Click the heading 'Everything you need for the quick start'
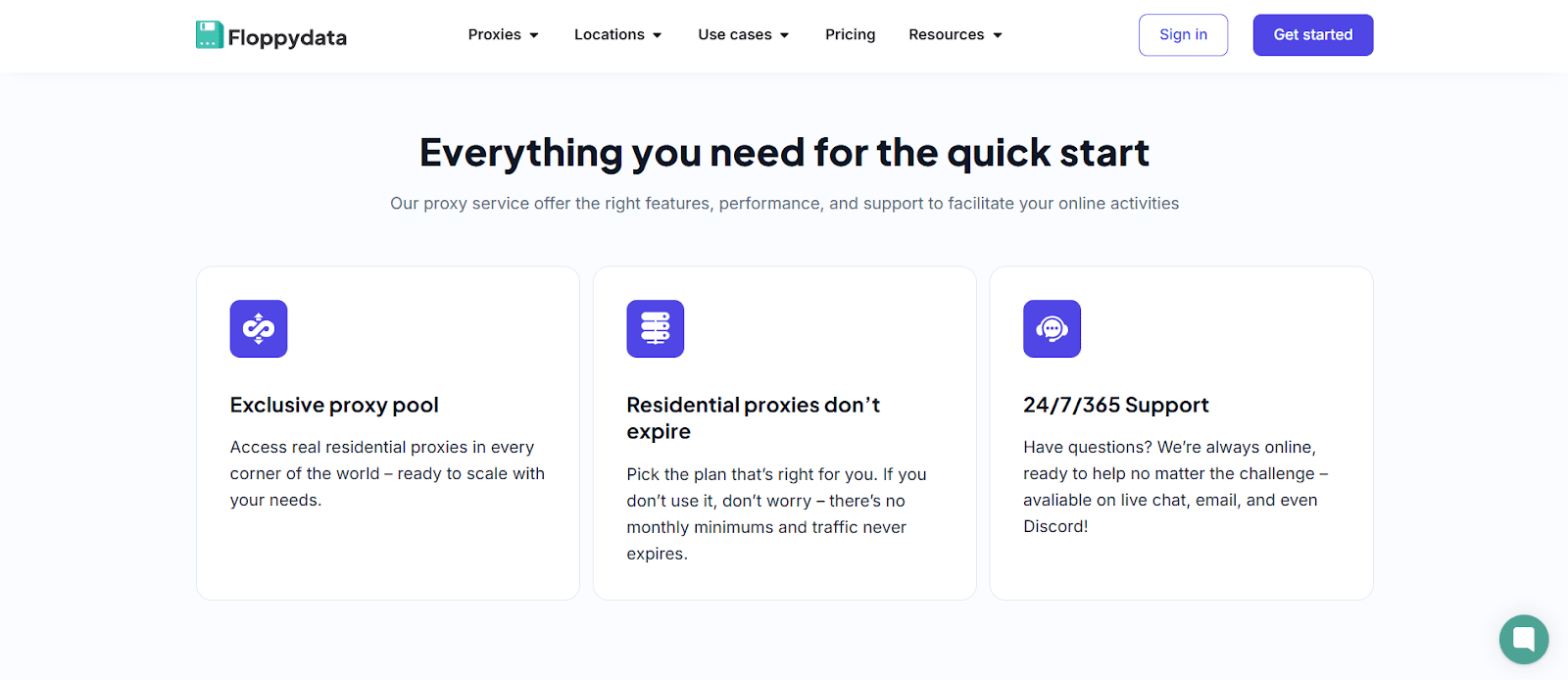Image resolution: width=1568 pixels, height=680 pixels. [784, 153]
